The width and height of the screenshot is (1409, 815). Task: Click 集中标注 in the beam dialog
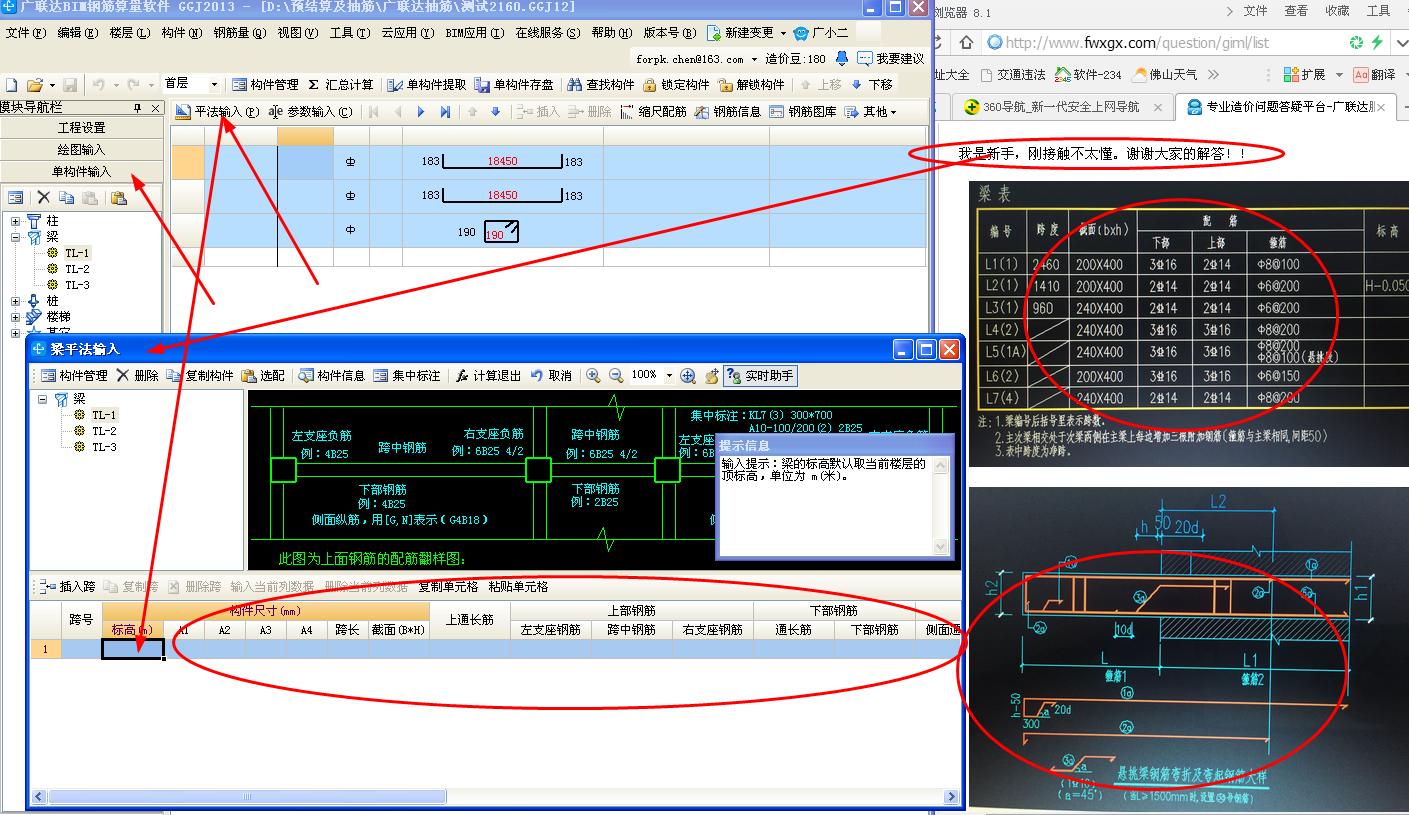point(406,376)
